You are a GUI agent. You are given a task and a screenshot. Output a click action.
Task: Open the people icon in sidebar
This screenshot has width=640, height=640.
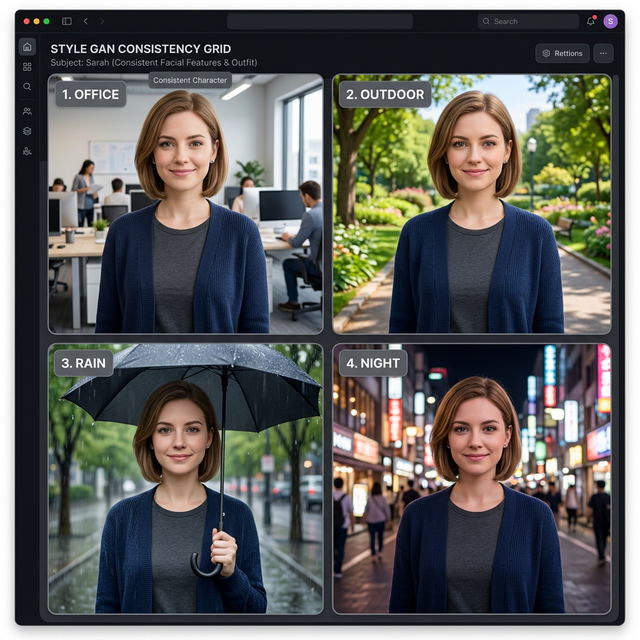tap(27, 111)
